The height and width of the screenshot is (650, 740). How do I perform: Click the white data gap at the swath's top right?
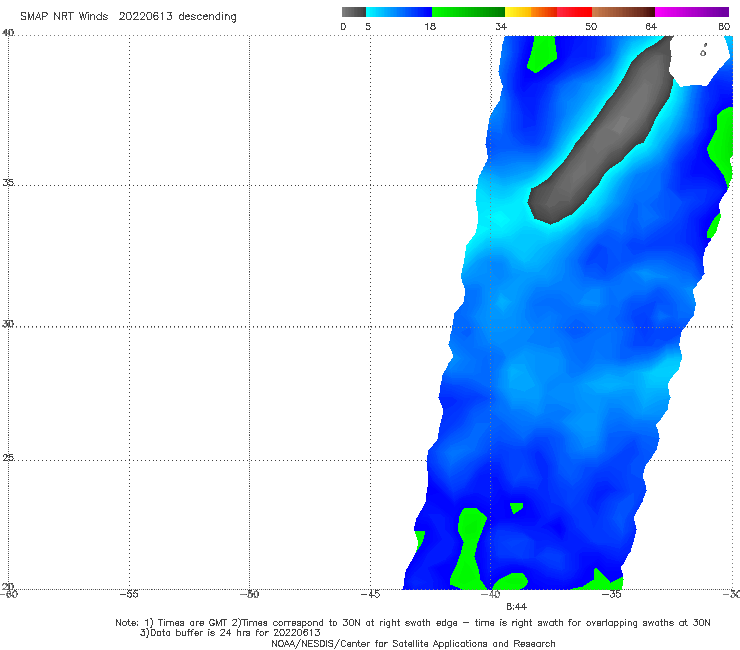[699, 60]
